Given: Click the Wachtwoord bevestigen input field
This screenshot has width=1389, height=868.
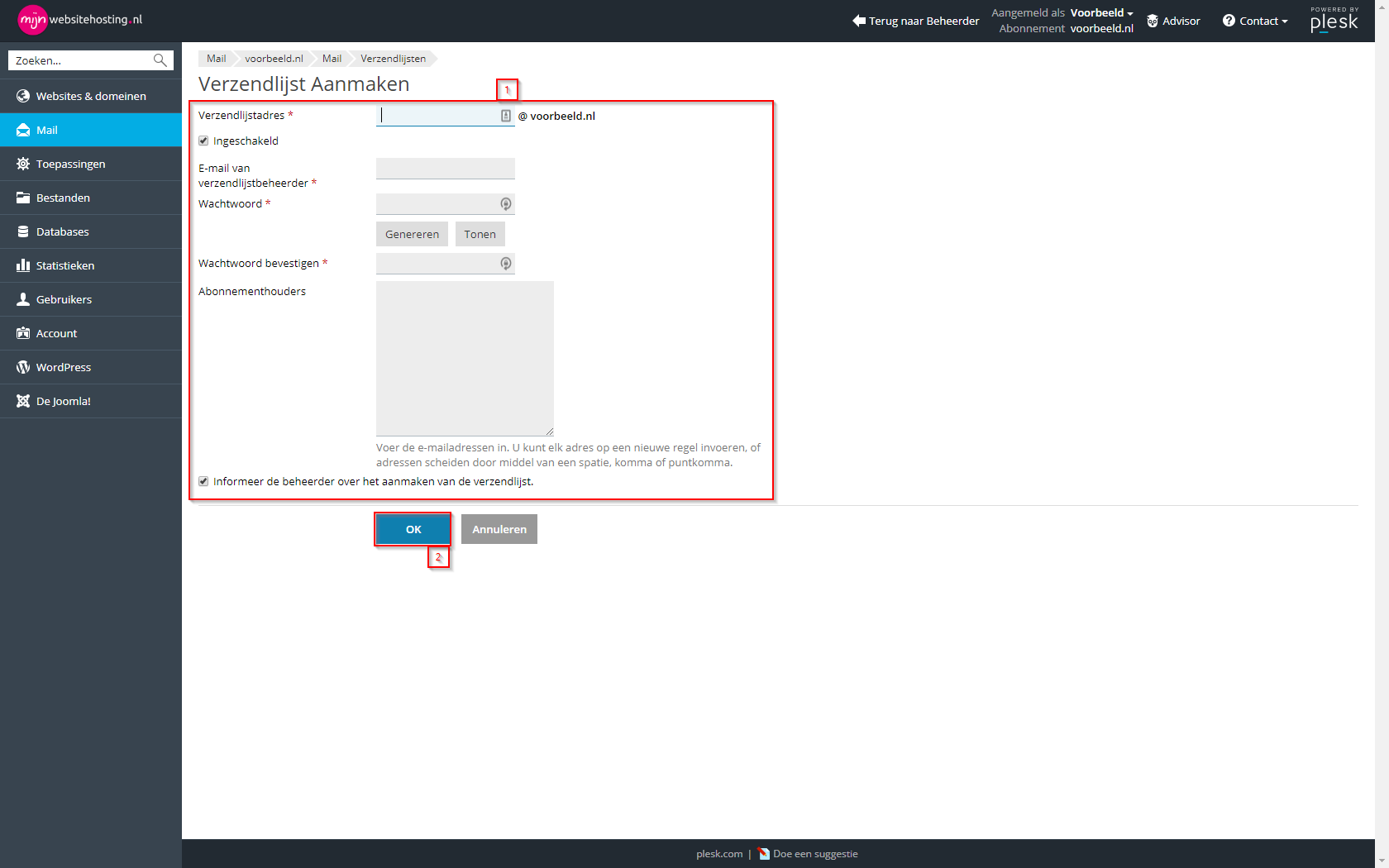Looking at the screenshot, I should tap(445, 264).
